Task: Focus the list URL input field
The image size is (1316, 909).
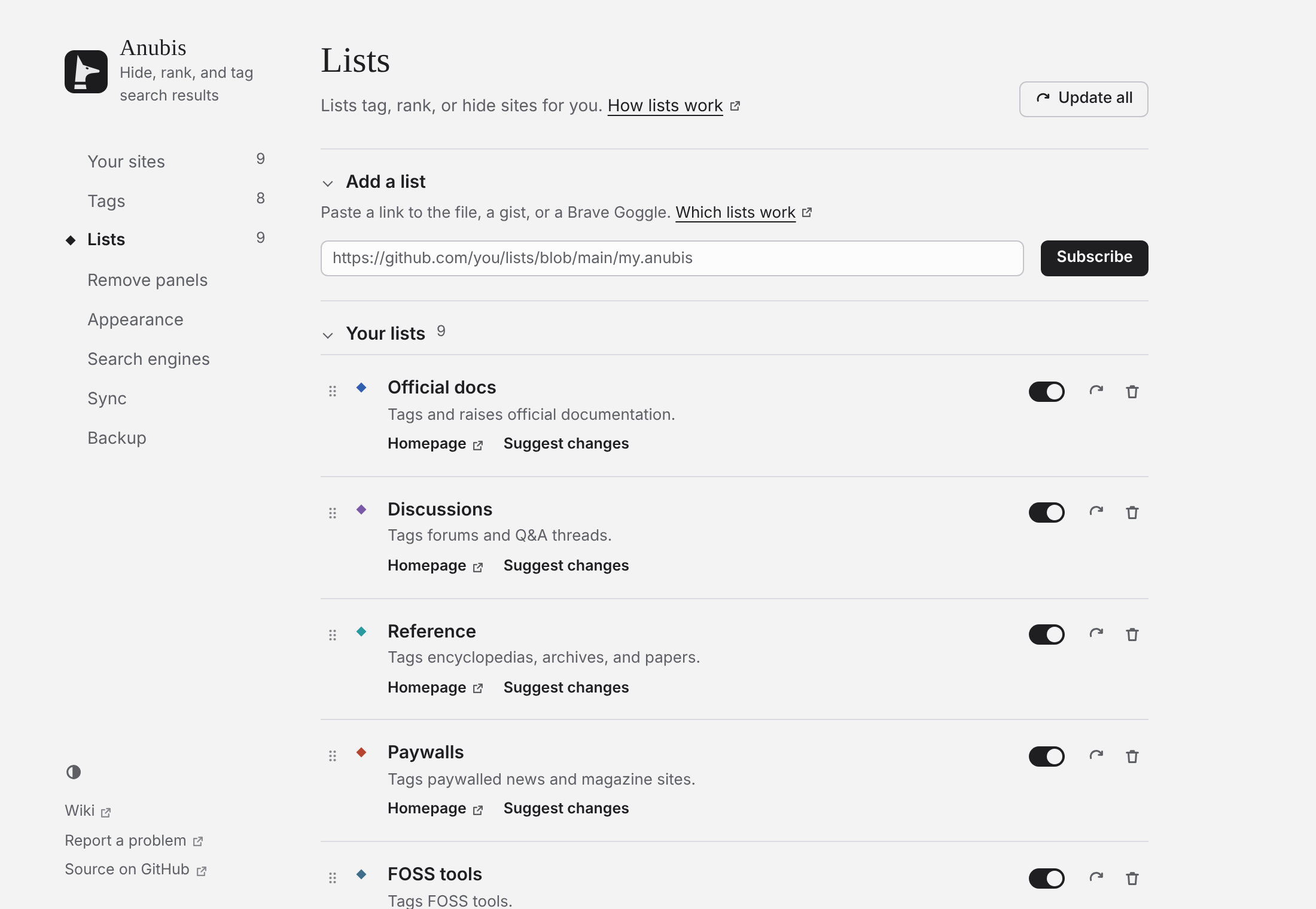Action: [672, 258]
